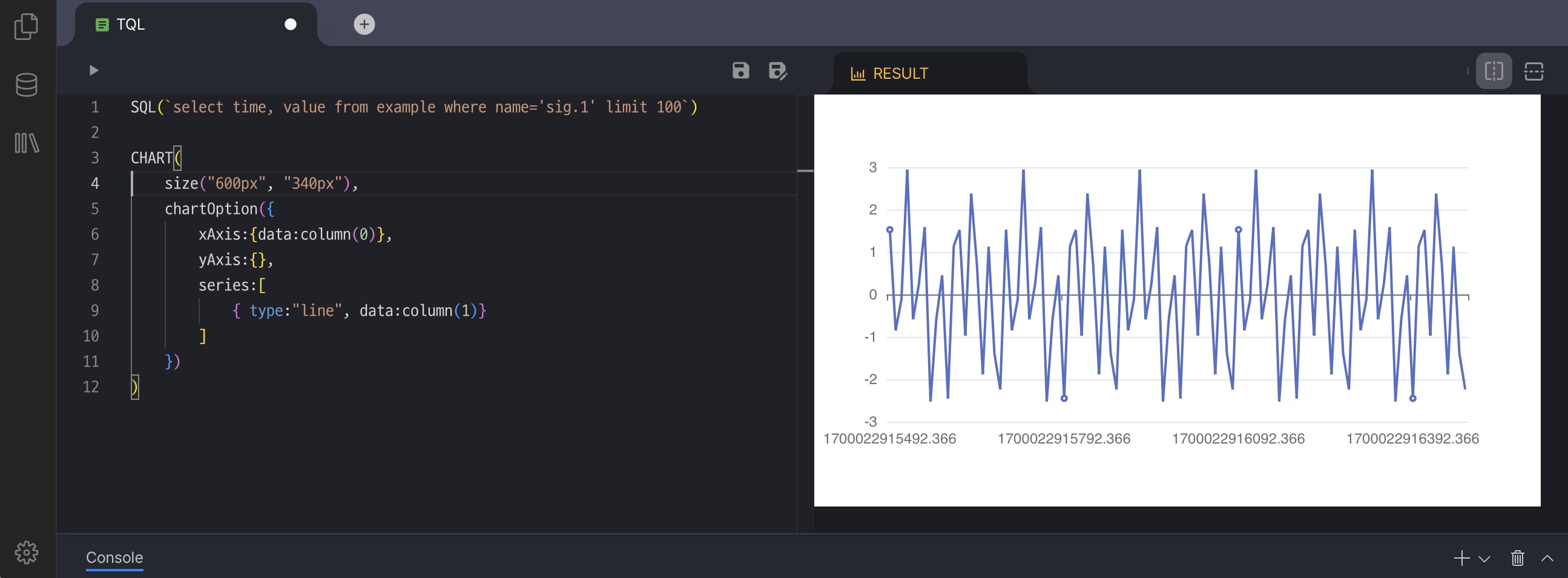This screenshot has height=578, width=1568.
Task: Run the TQL script with play button
Action: 94,71
